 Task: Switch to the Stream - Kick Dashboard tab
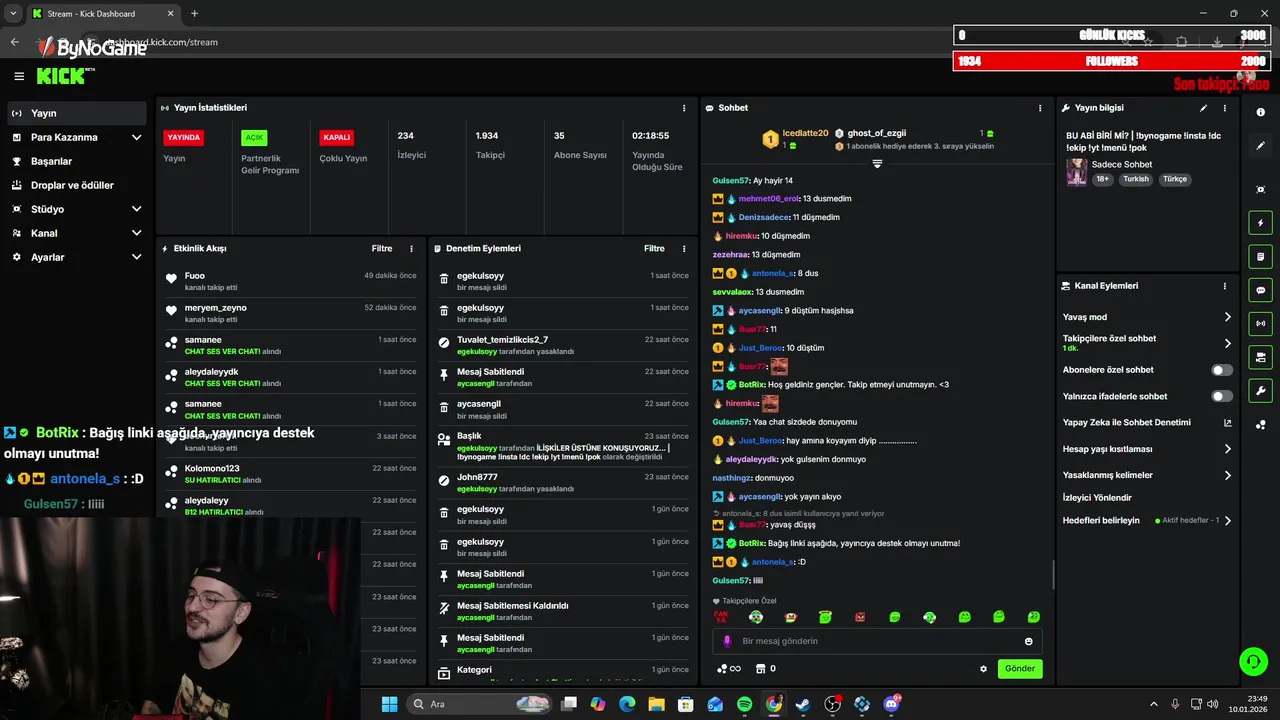(x=102, y=13)
